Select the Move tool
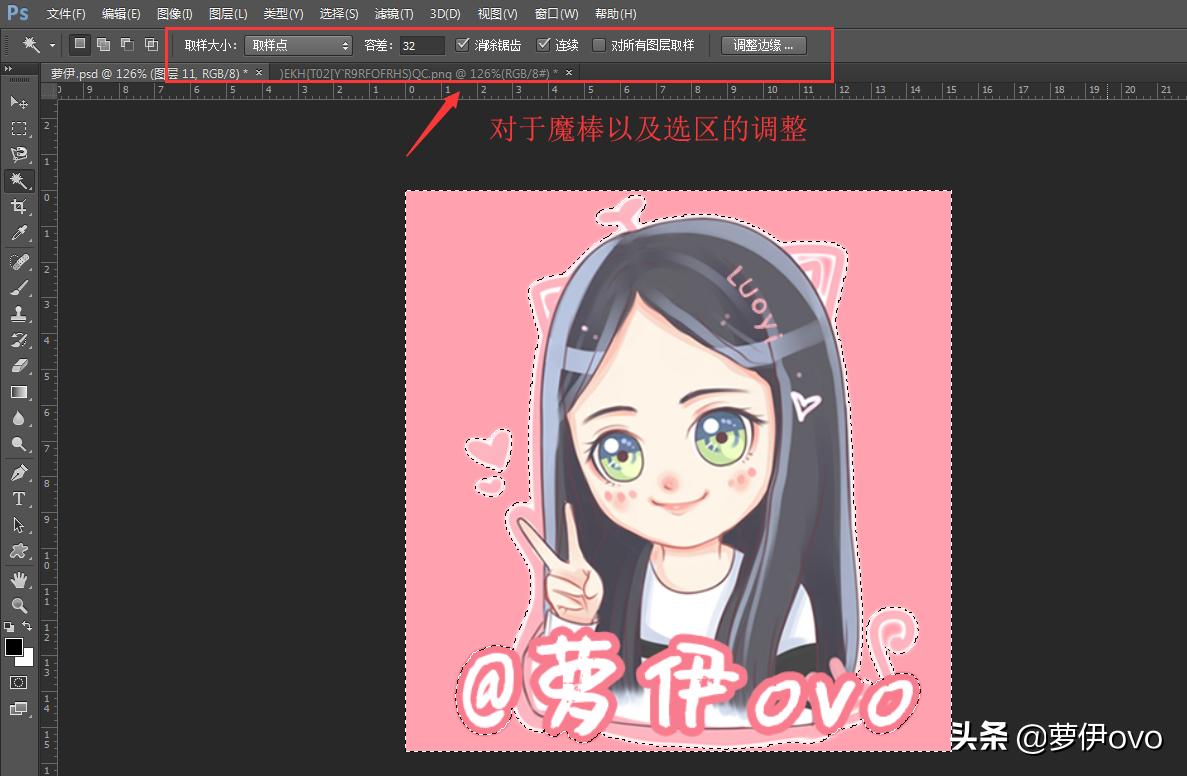This screenshot has width=1187, height=776. 18,103
